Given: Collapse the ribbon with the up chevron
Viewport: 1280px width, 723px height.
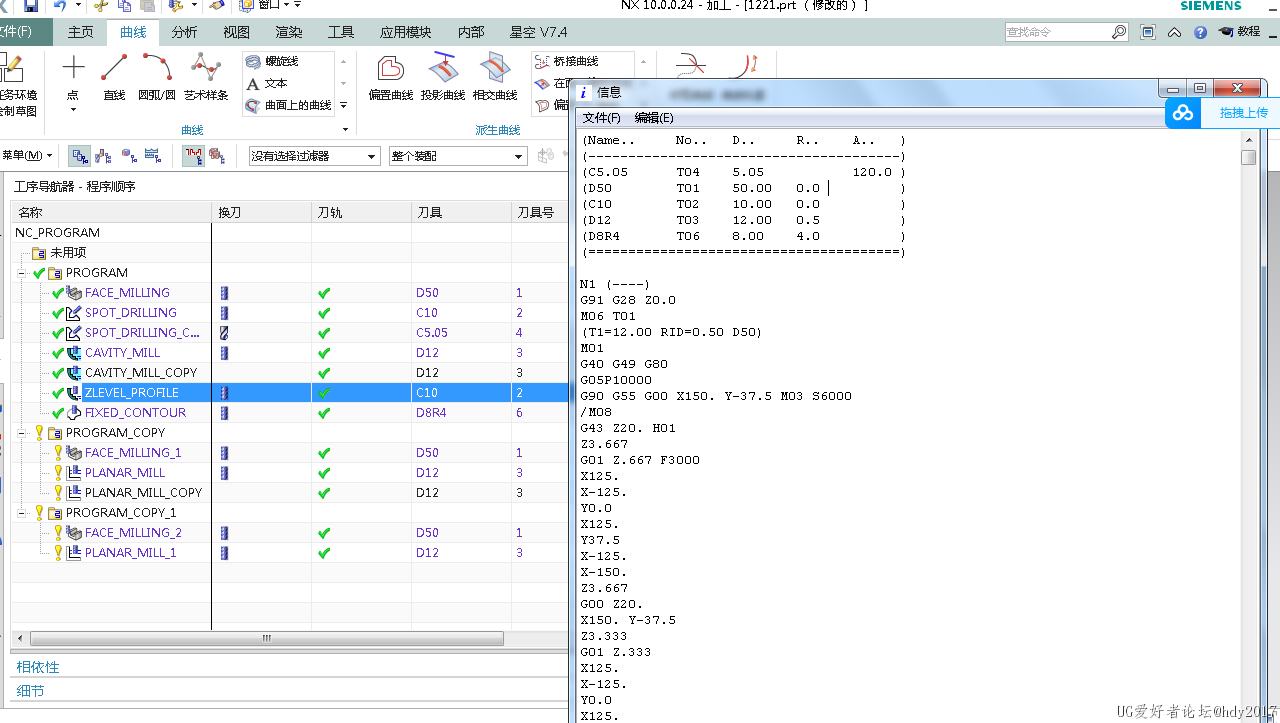Looking at the screenshot, I should (1174, 32).
